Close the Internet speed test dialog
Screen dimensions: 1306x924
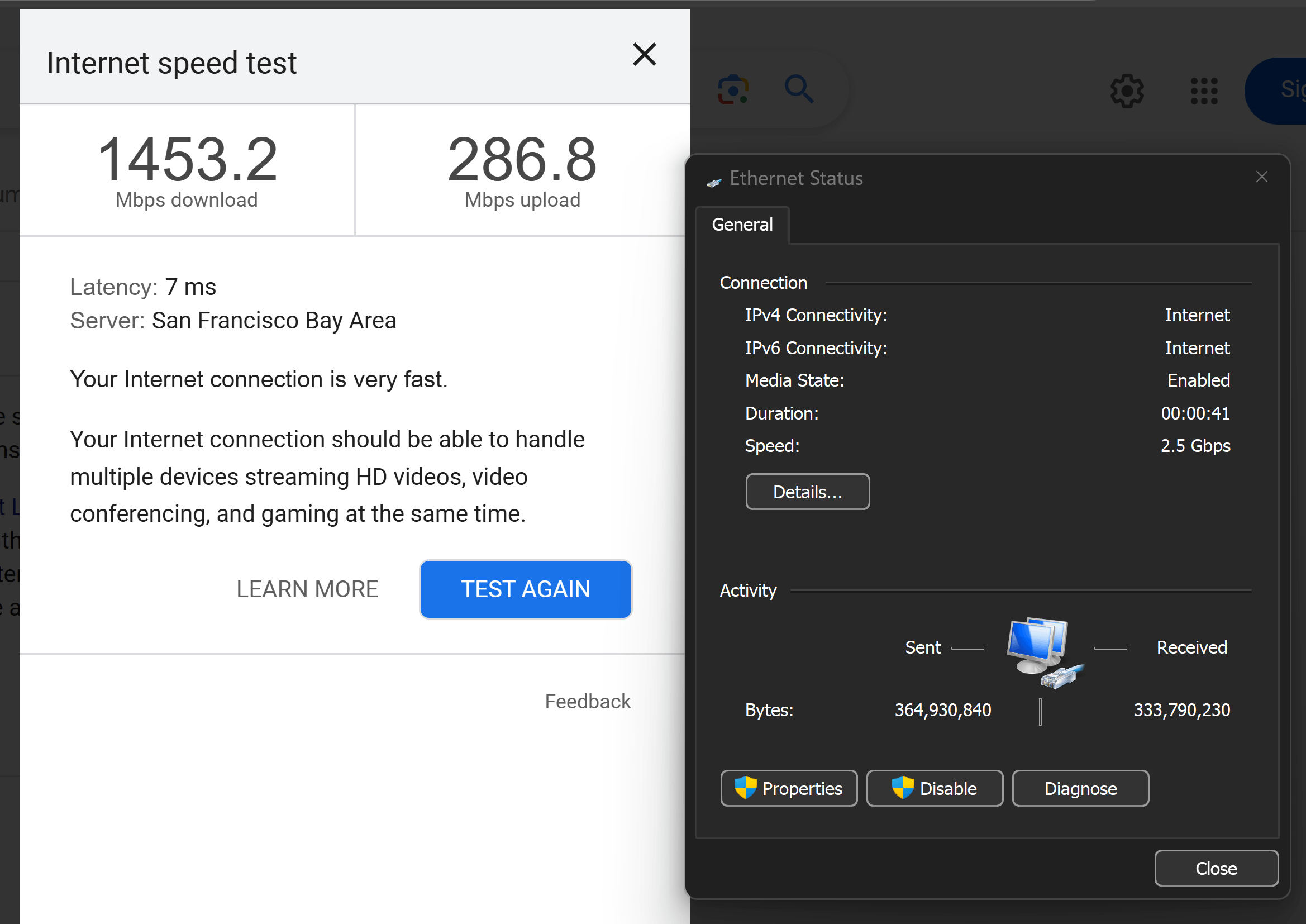644,55
